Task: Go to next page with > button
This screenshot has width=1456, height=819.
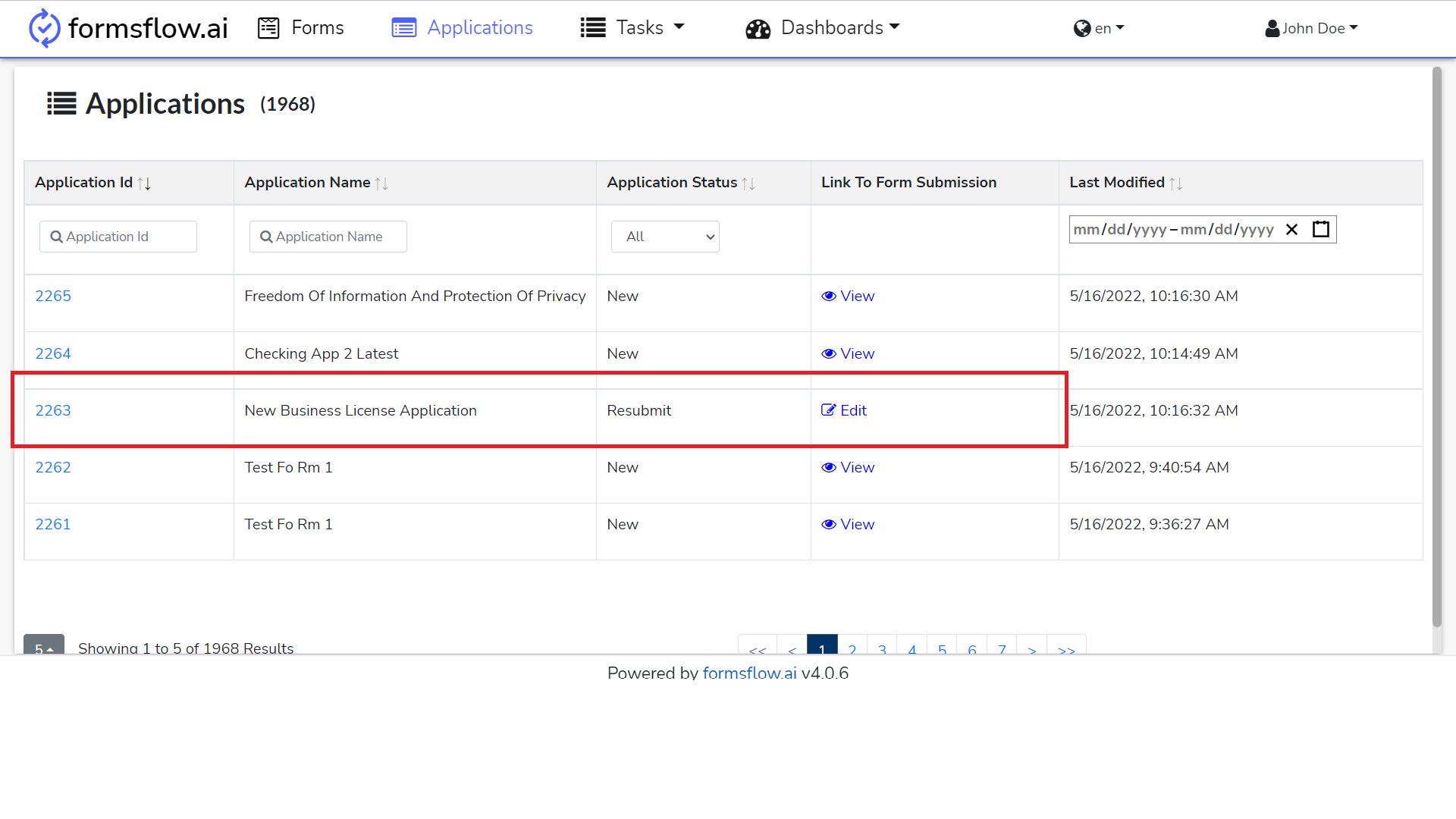Action: [1032, 645]
